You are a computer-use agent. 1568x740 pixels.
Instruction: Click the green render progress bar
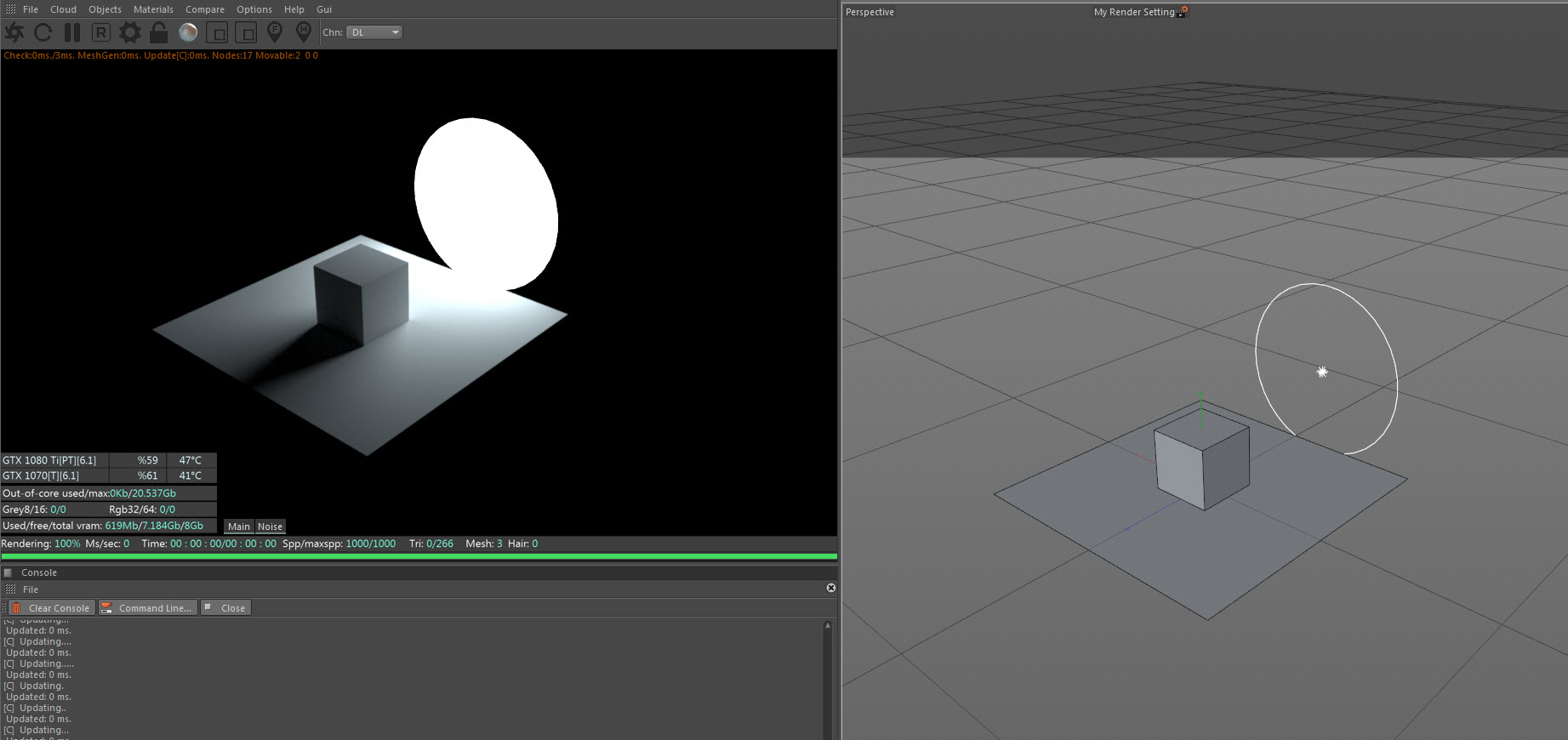419,556
